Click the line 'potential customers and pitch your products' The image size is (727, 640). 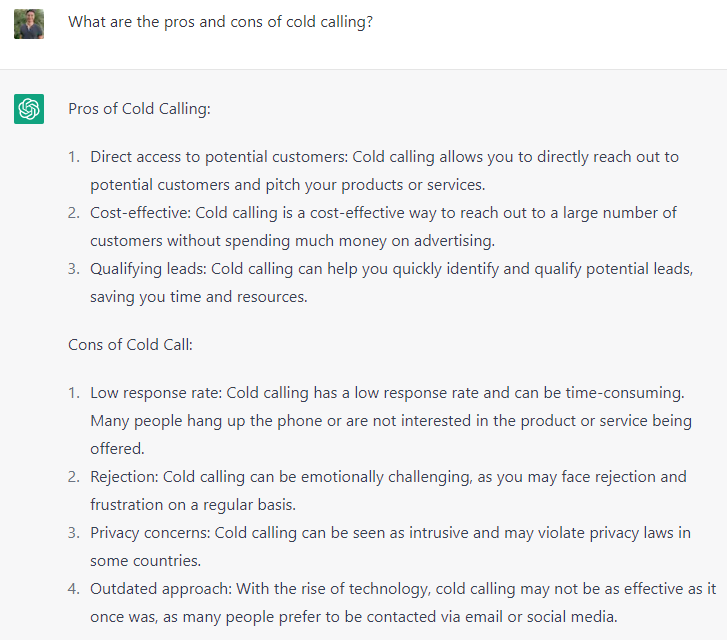[x=287, y=185]
